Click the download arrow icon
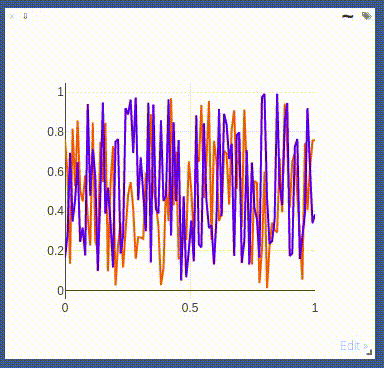The width and height of the screenshot is (384, 368). 25,16
